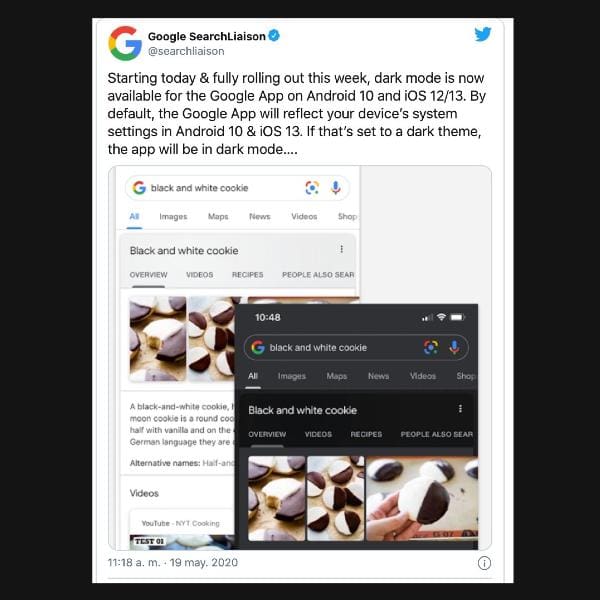Click the Twitter bird logo icon
The width and height of the screenshot is (600, 600).
click(483, 34)
